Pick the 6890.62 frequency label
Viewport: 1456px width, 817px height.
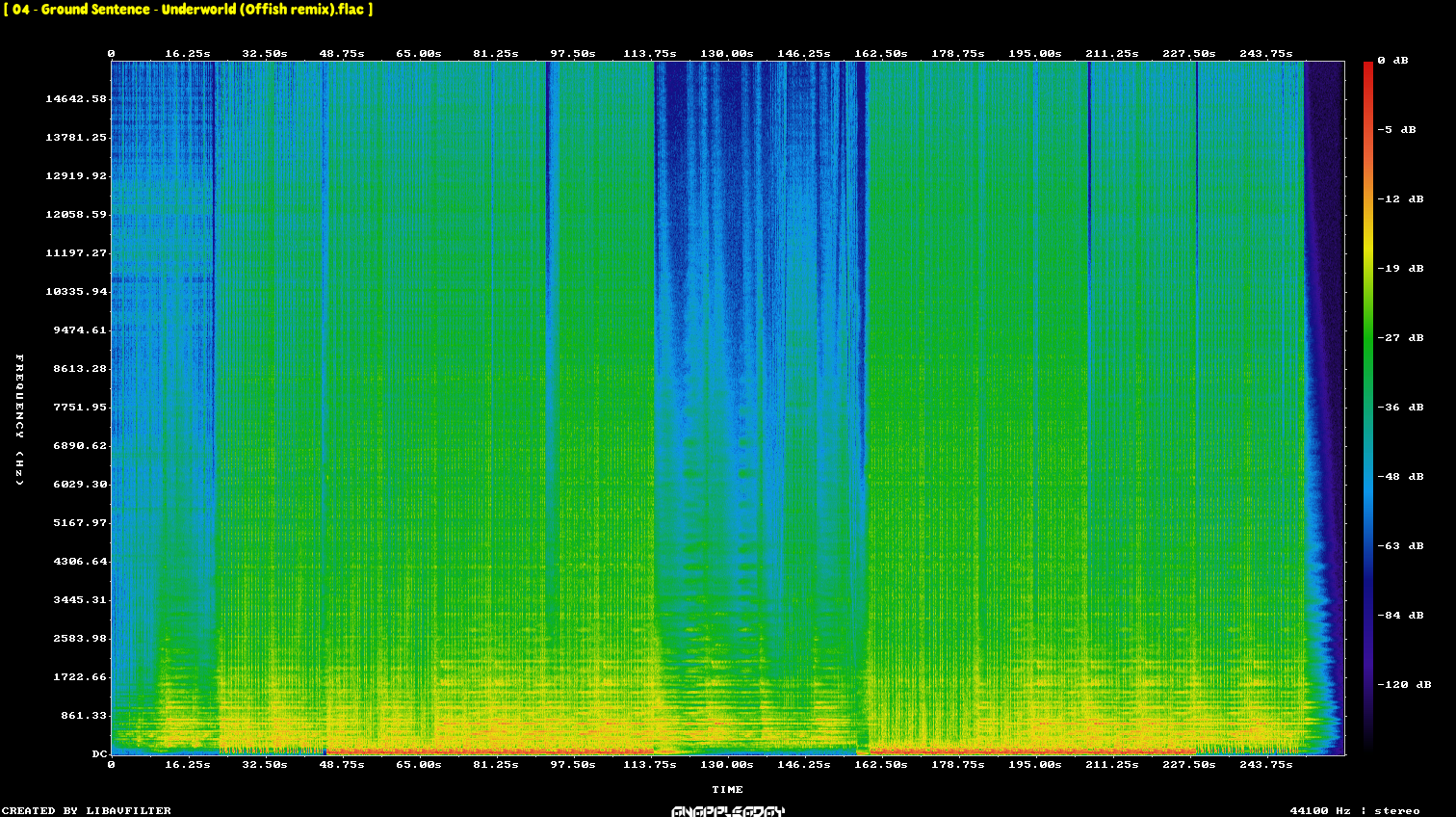click(80, 446)
